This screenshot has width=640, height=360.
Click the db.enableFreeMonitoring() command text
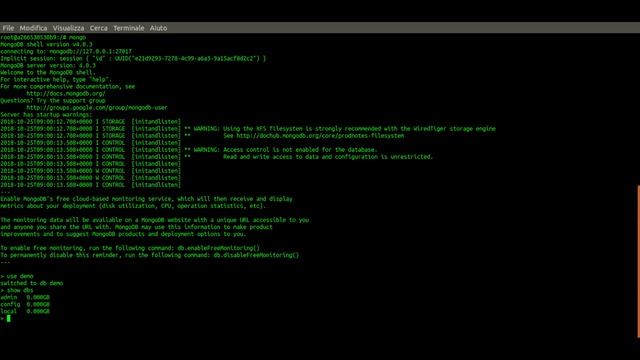point(218,248)
